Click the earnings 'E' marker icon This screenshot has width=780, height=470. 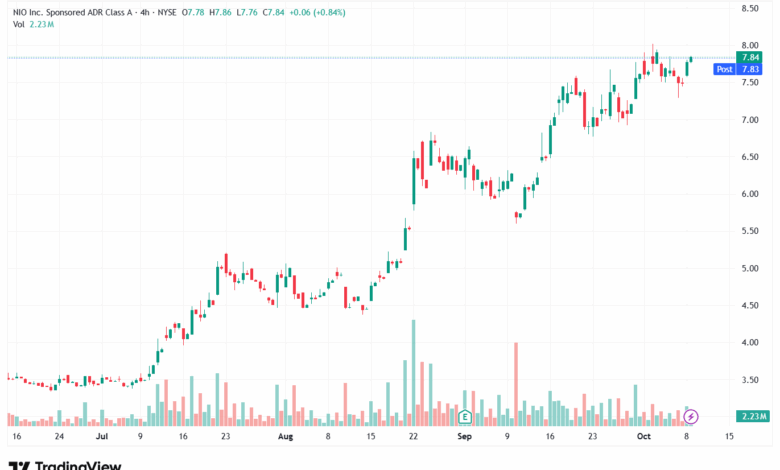(464, 415)
